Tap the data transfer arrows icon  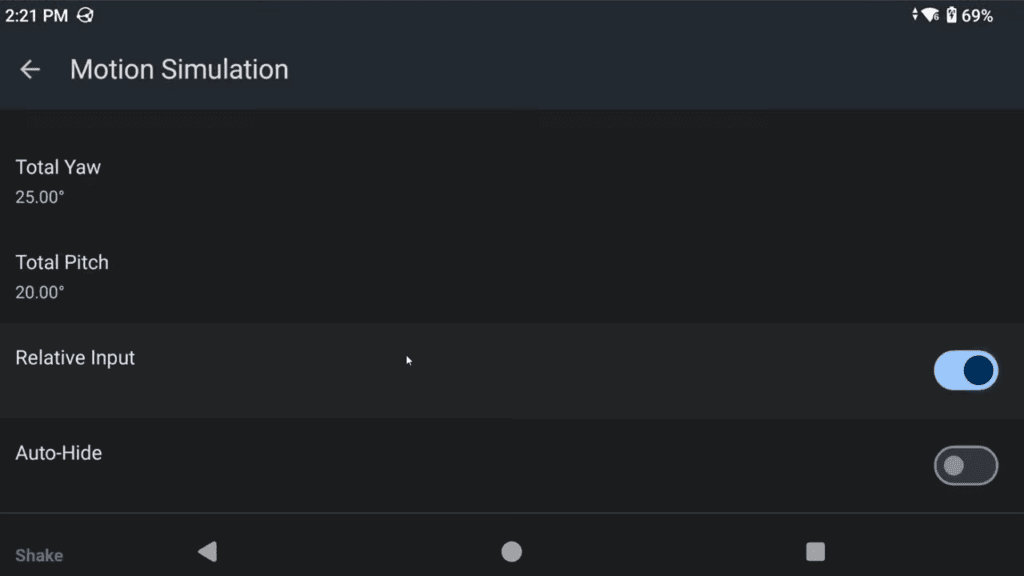(x=915, y=15)
